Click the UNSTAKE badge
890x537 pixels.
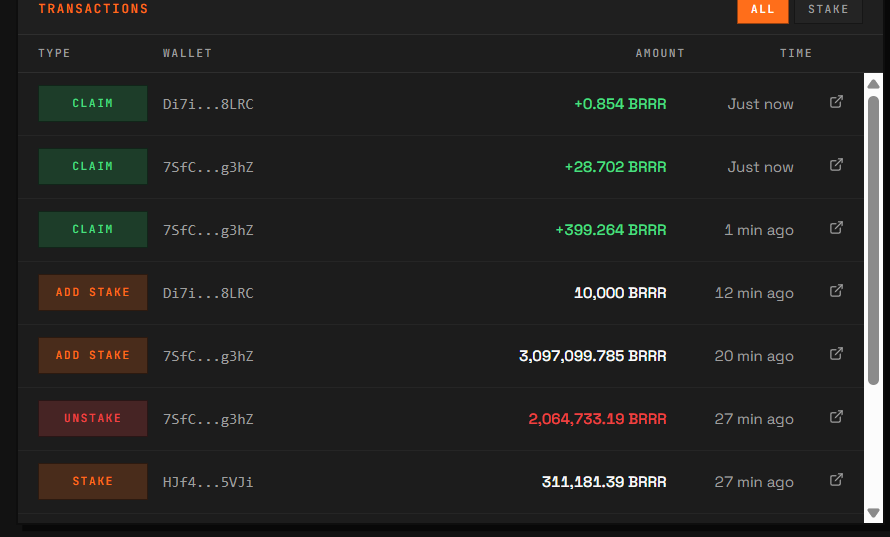[x=93, y=418]
